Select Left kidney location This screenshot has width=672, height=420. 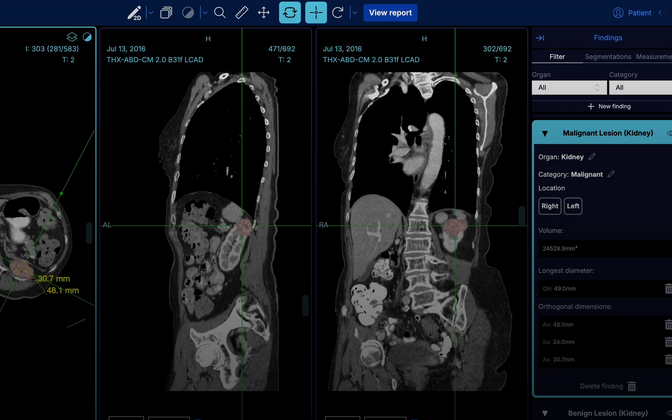coord(573,206)
